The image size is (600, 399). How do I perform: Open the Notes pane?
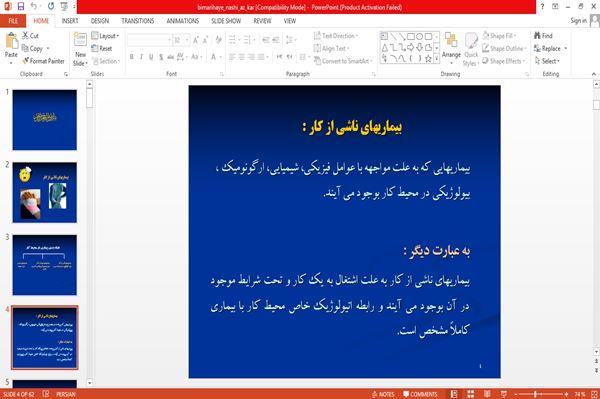click(x=383, y=394)
